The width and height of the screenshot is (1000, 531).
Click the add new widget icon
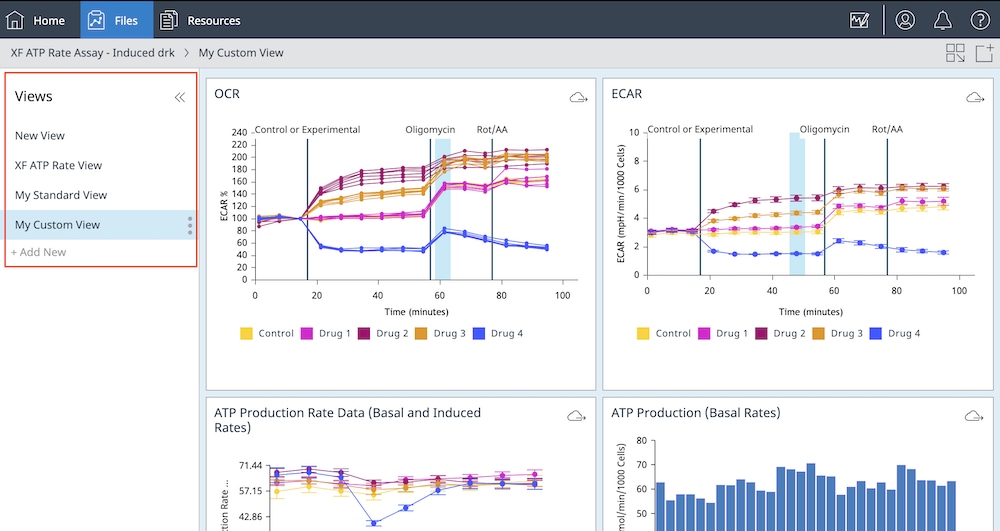[984, 54]
